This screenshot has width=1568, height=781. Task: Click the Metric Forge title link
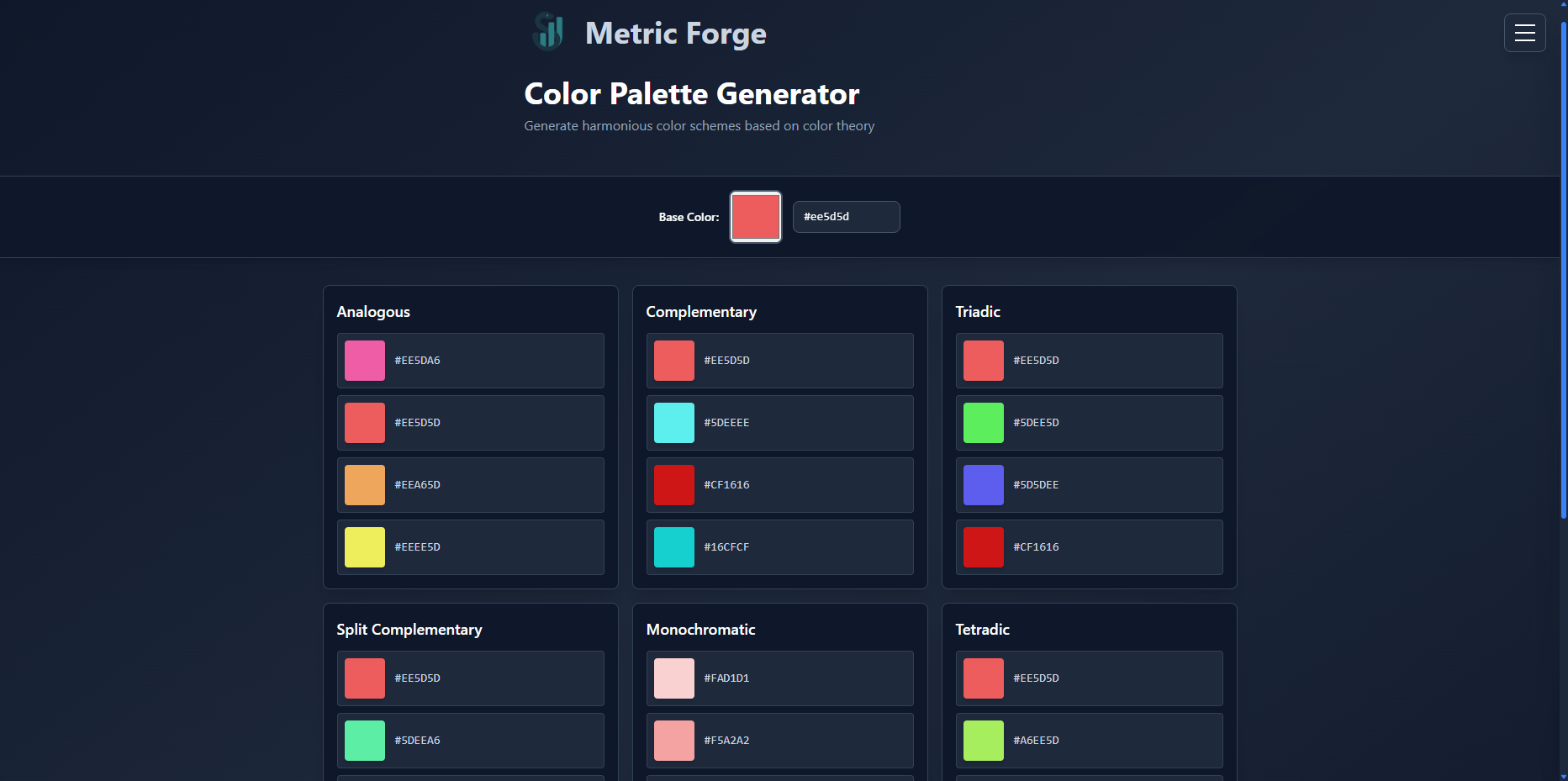675,34
